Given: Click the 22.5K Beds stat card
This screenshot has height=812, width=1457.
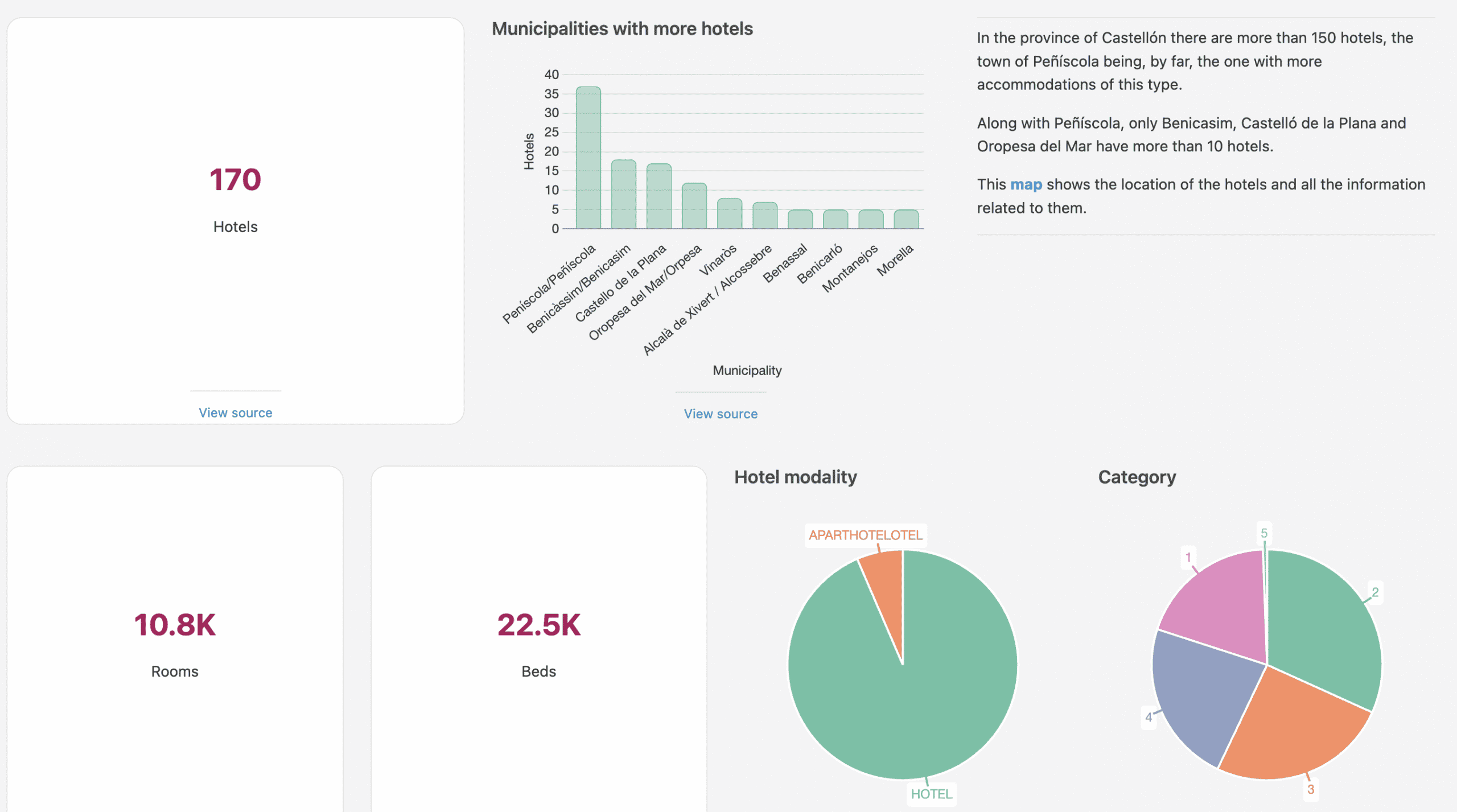Looking at the screenshot, I should (x=538, y=637).
